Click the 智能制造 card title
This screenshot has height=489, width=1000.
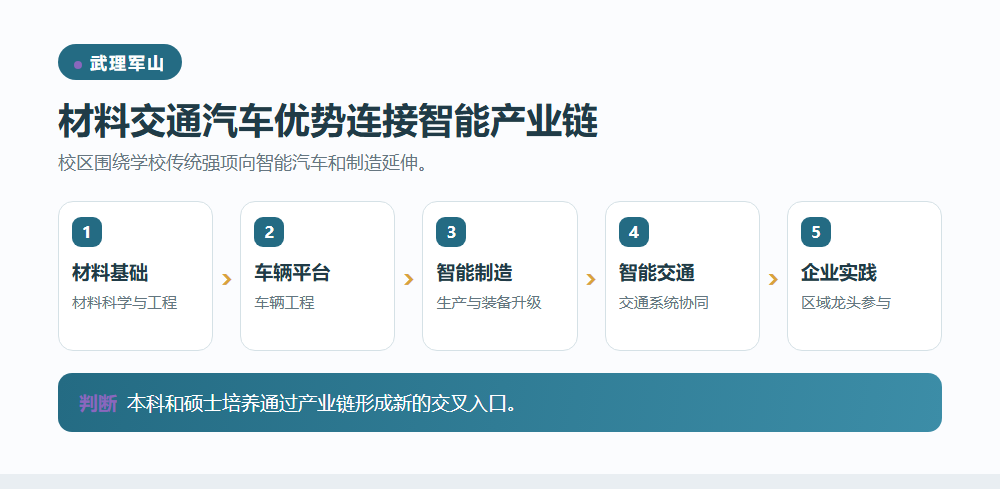point(474,273)
